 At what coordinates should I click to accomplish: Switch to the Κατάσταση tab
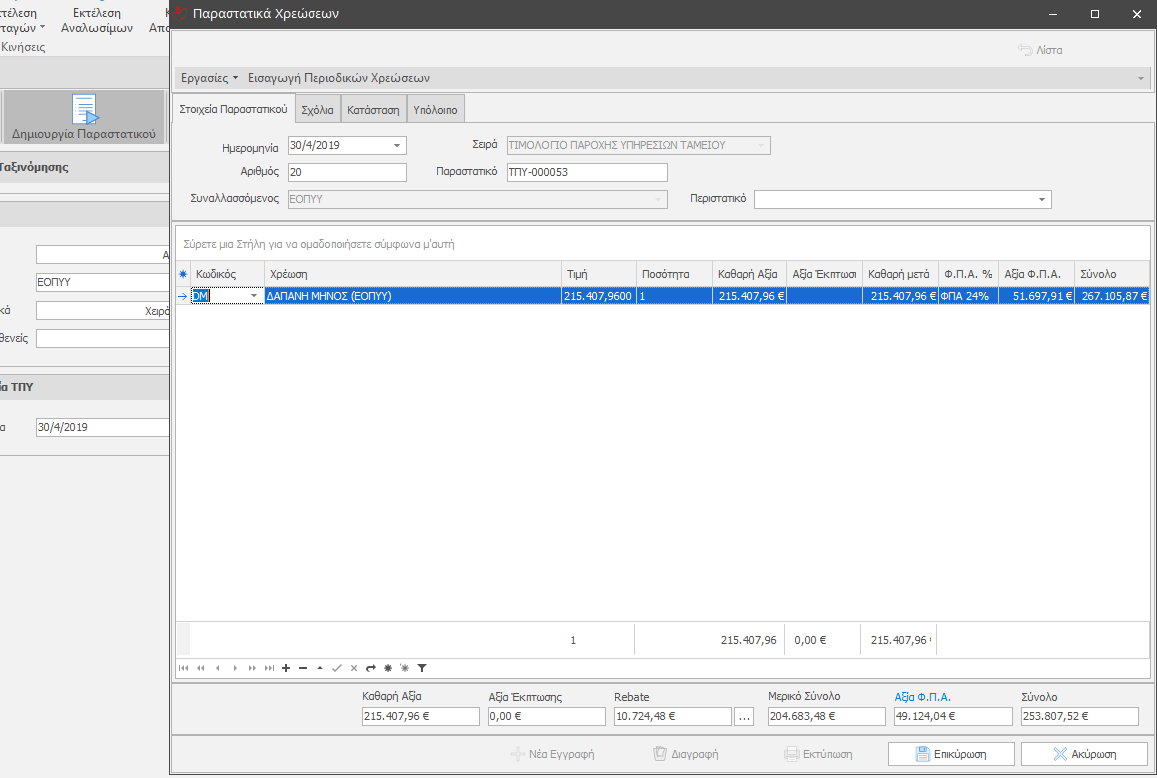(373, 110)
